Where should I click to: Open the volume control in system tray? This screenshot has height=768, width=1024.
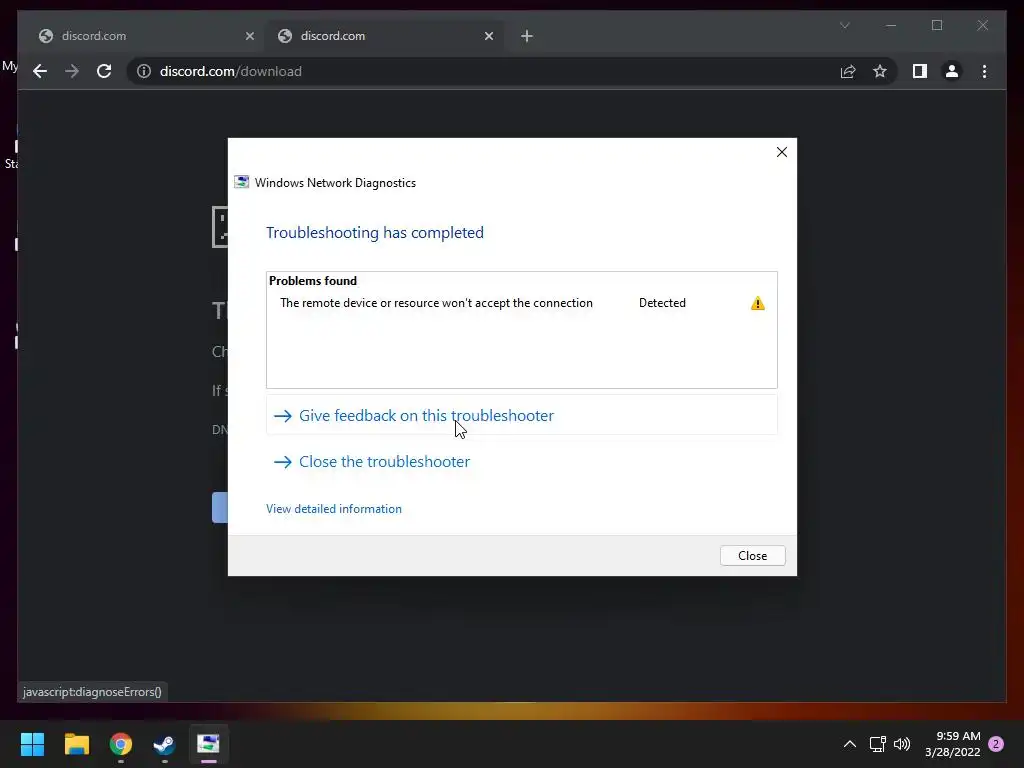[902, 744]
